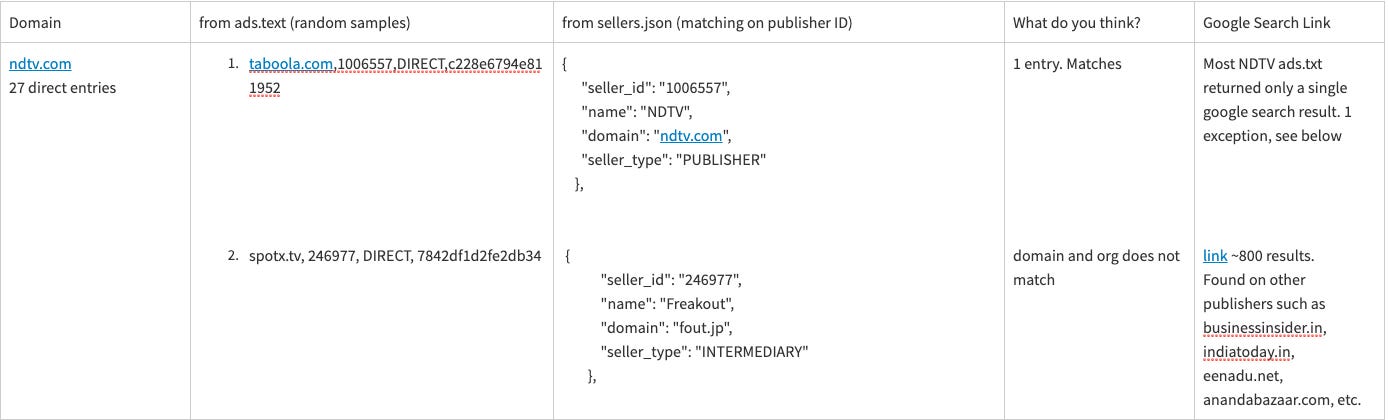Click 'domain and org does not match' text
This screenshot has width=1389, height=420.
click(x=1096, y=268)
